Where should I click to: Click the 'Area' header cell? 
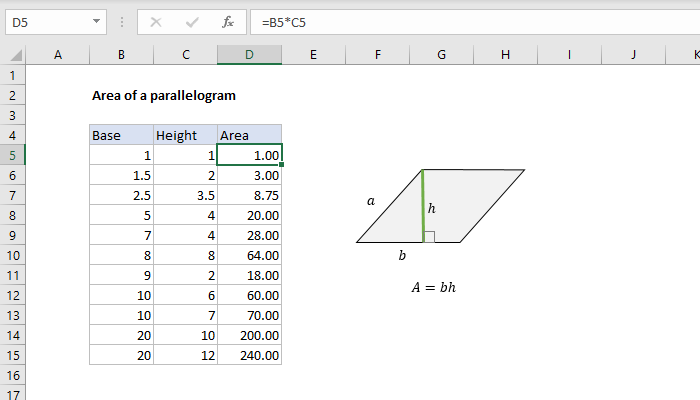click(250, 135)
